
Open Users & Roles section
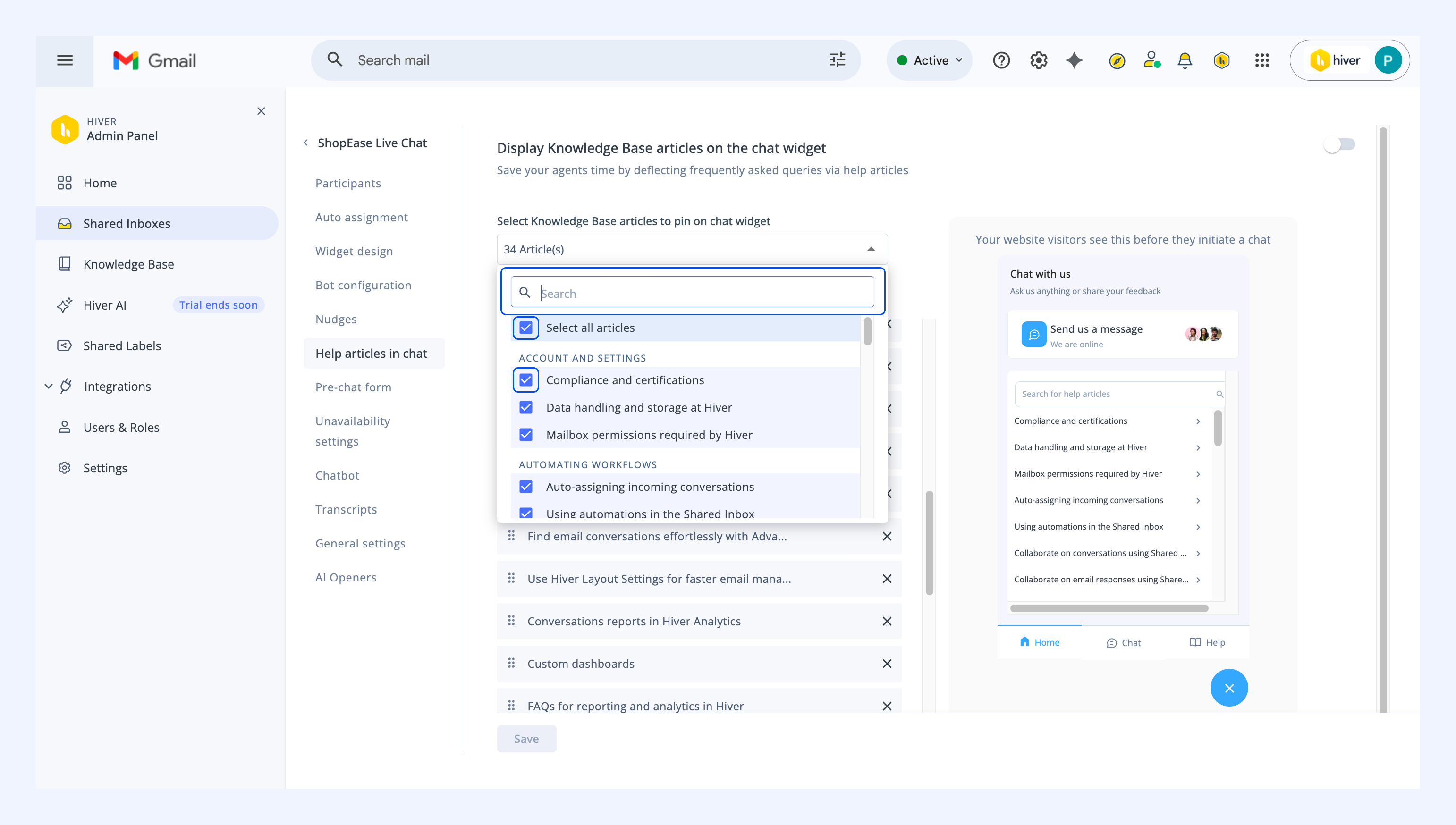pos(157,427)
